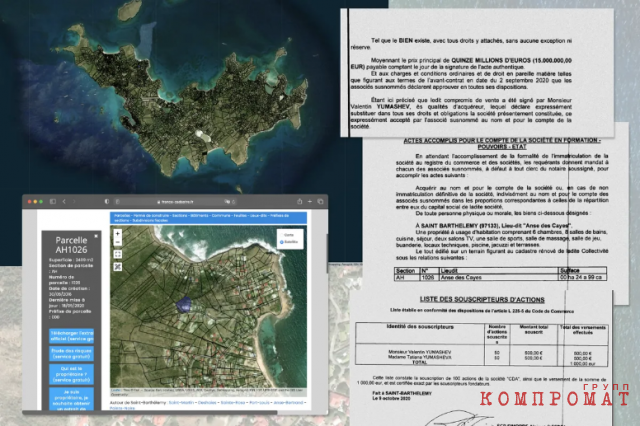Go back with the browser back arrow

point(64,202)
